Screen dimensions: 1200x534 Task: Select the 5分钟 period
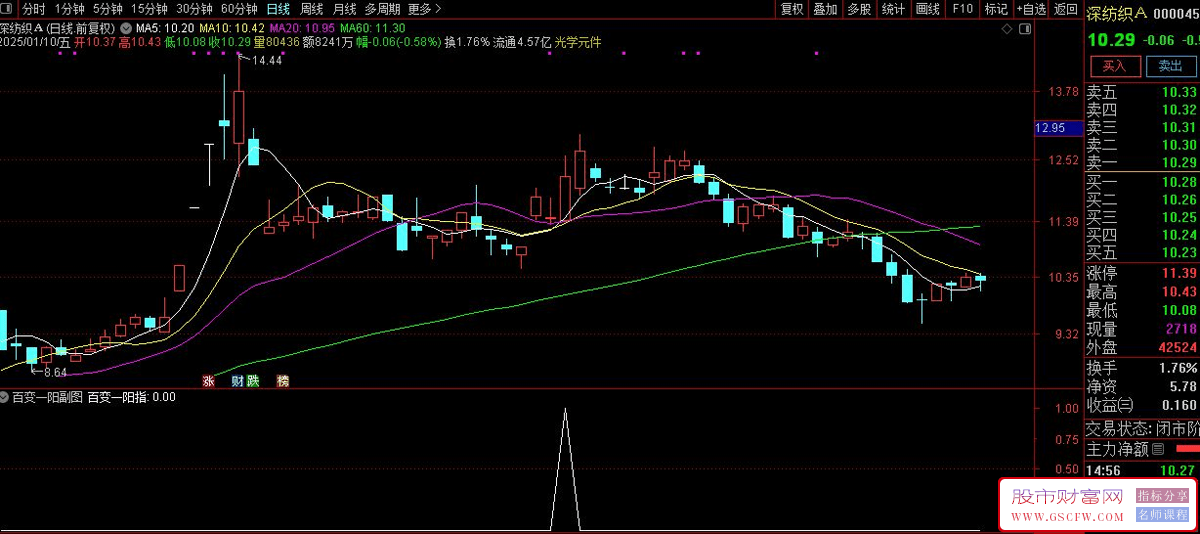point(108,9)
